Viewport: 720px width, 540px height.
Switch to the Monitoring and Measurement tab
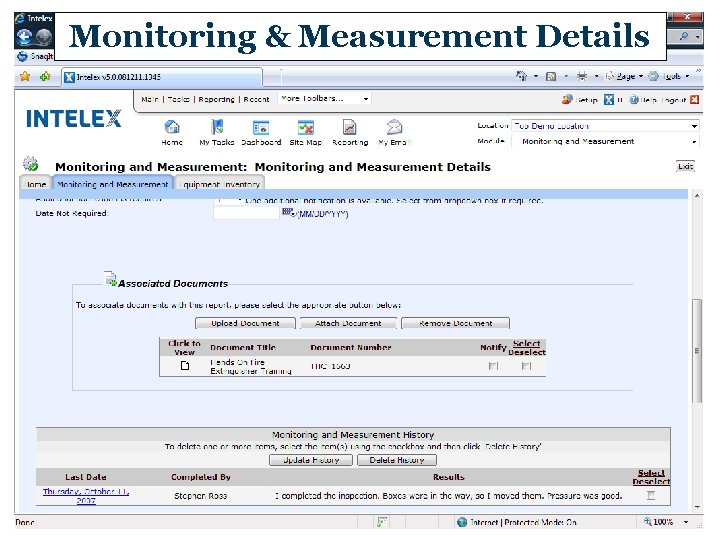(x=112, y=184)
